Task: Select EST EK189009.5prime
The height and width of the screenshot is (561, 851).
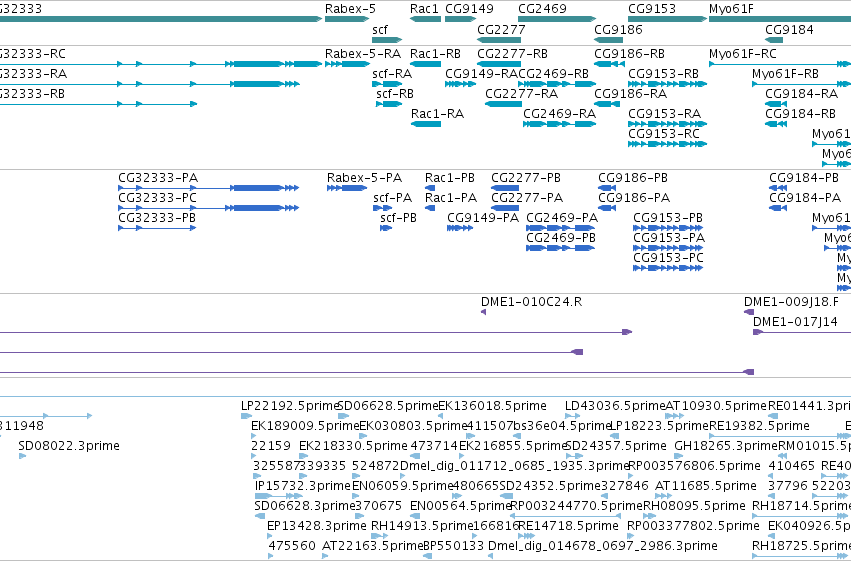Action: click(x=253, y=436)
